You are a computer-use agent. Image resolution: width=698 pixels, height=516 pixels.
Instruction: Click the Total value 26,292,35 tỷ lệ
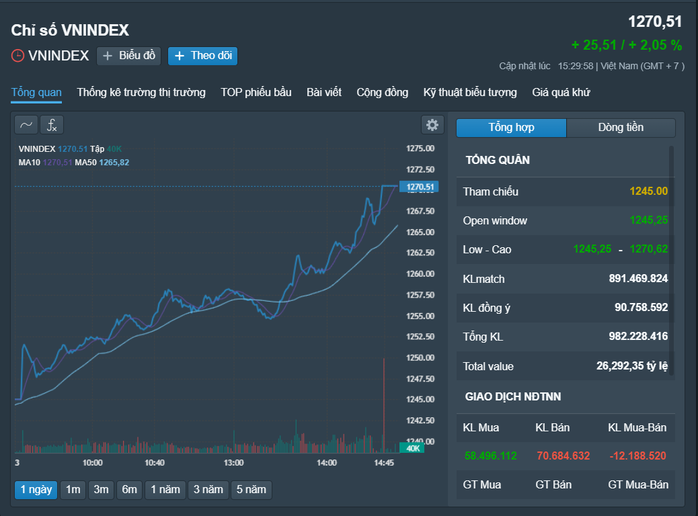pos(632,366)
